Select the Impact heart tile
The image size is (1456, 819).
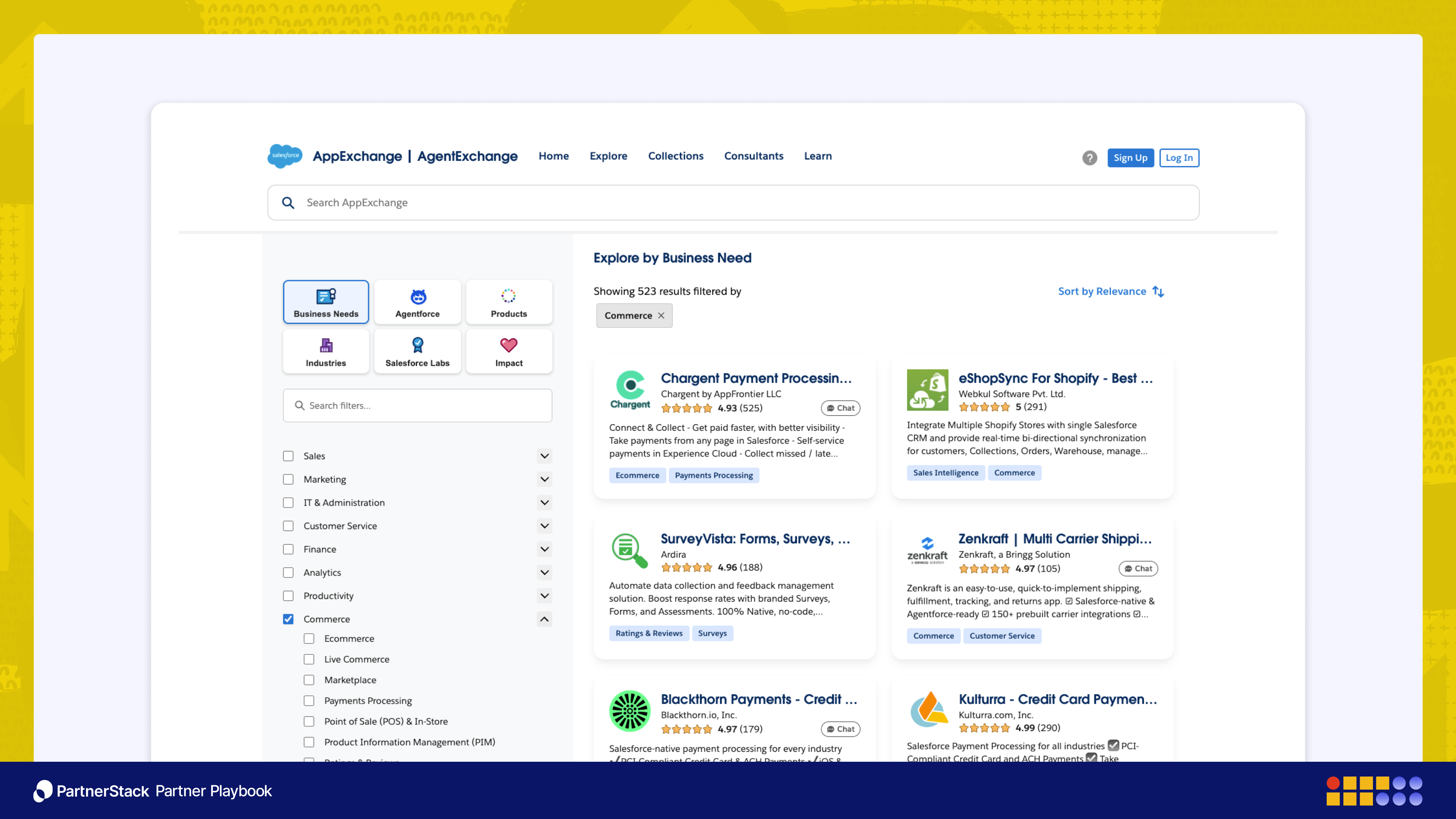click(x=509, y=351)
